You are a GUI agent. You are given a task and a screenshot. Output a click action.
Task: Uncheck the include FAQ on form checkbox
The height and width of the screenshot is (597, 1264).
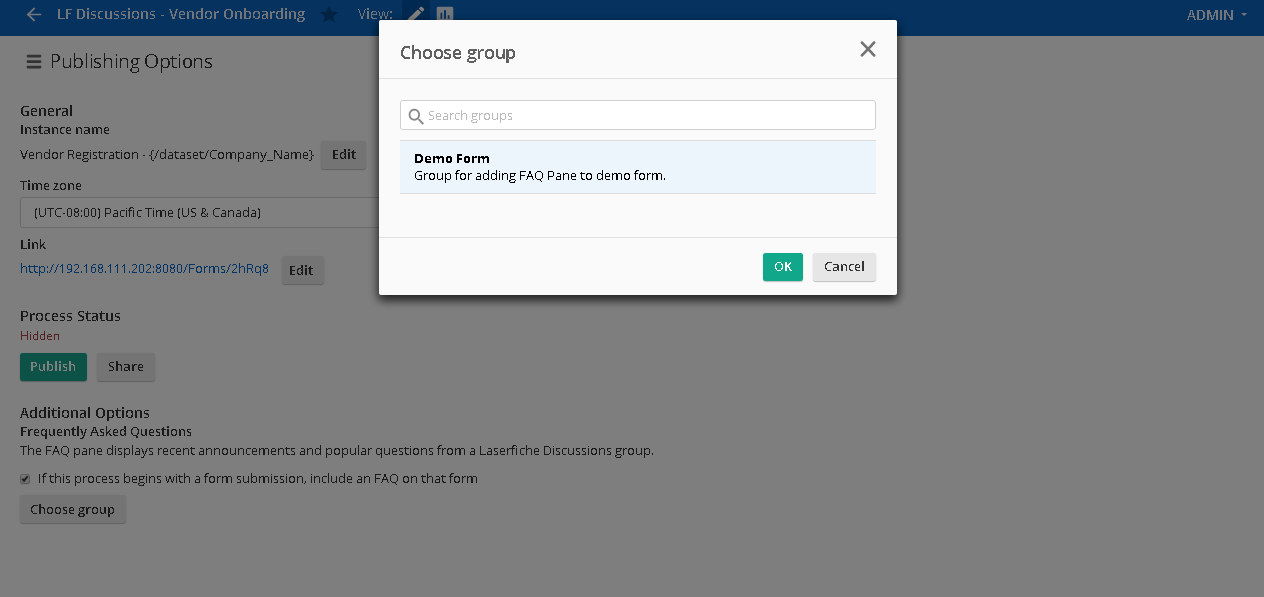point(25,479)
